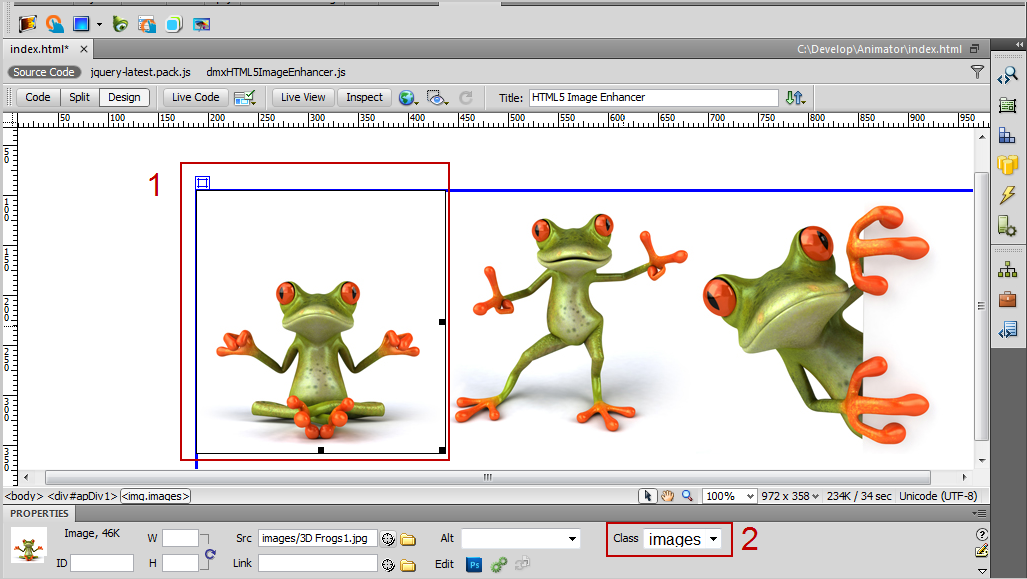Open the site map hierarchy Files panel icon

[x=1007, y=269]
